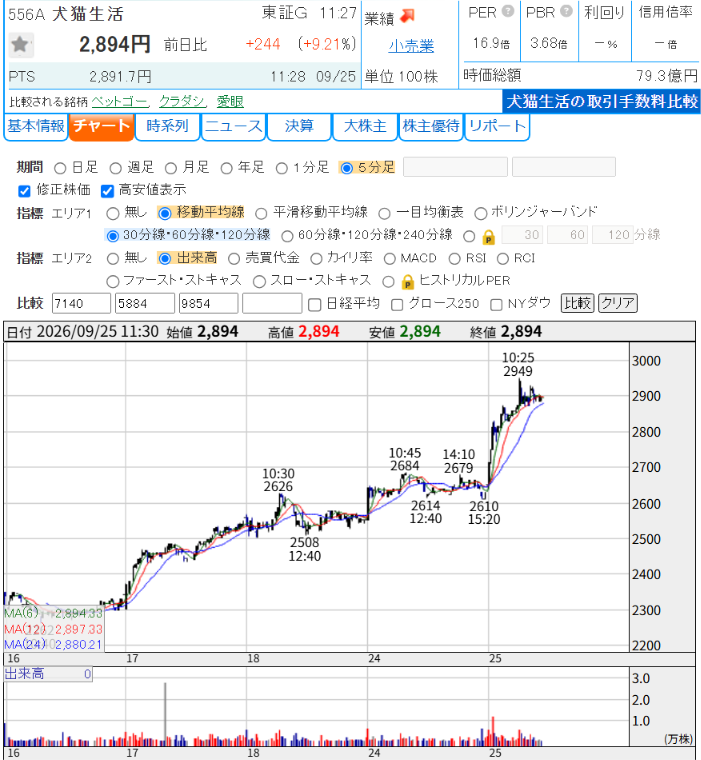This screenshot has height=760, width=701.
Task: Select the 週足 period radio button
Action: pos(115,168)
